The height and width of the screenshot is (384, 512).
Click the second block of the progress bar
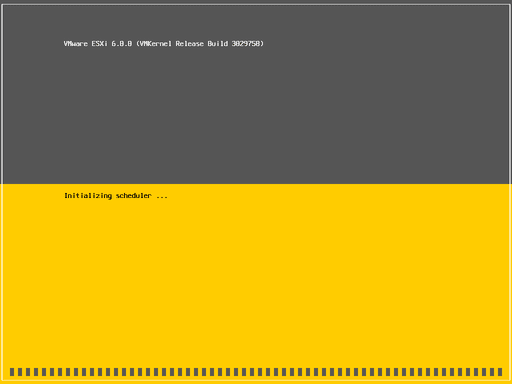[x=20, y=372]
